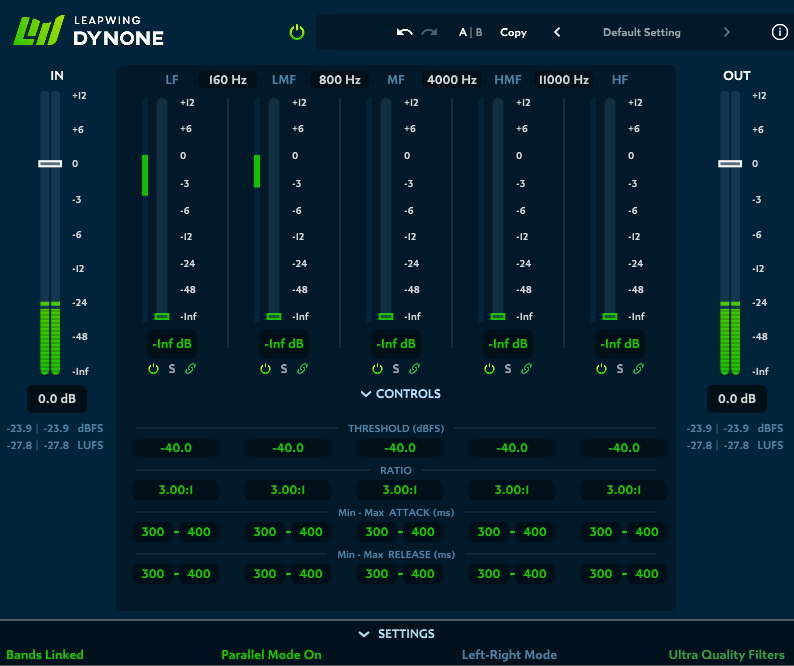
Task: Click the redo arrow icon
Action: pyautogui.click(x=429, y=32)
